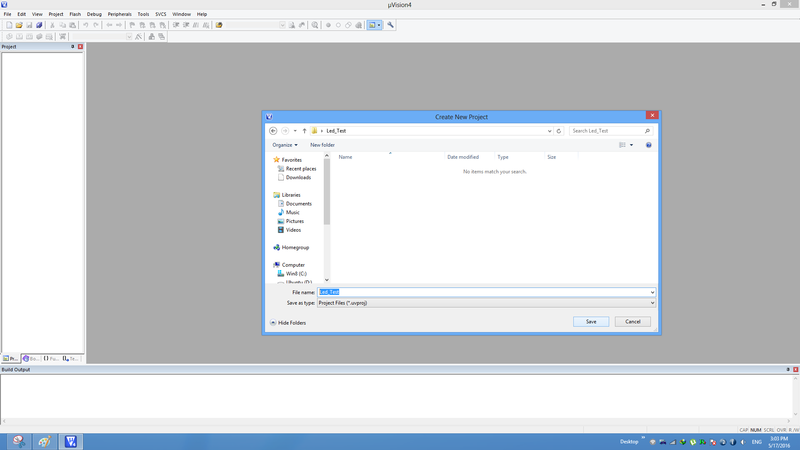The height and width of the screenshot is (450, 800).
Task: Open the Save as type combo box
Action: [486, 303]
